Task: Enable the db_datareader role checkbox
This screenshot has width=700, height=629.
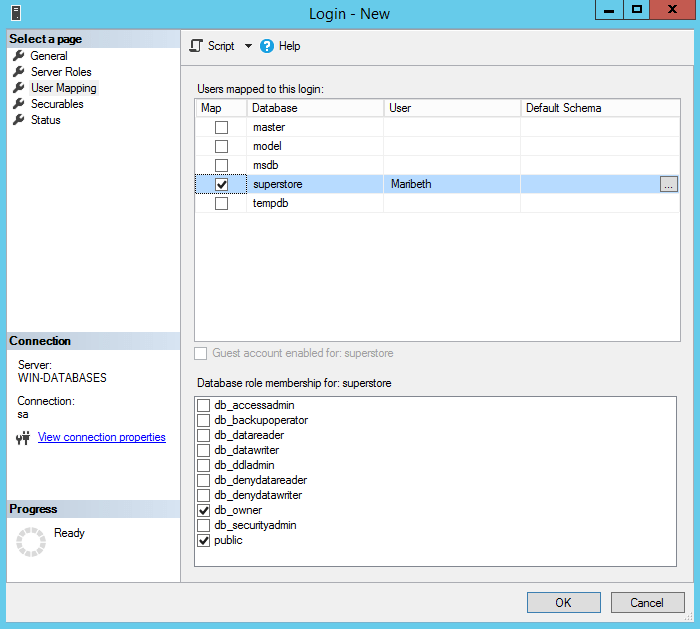Action: [x=204, y=435]
